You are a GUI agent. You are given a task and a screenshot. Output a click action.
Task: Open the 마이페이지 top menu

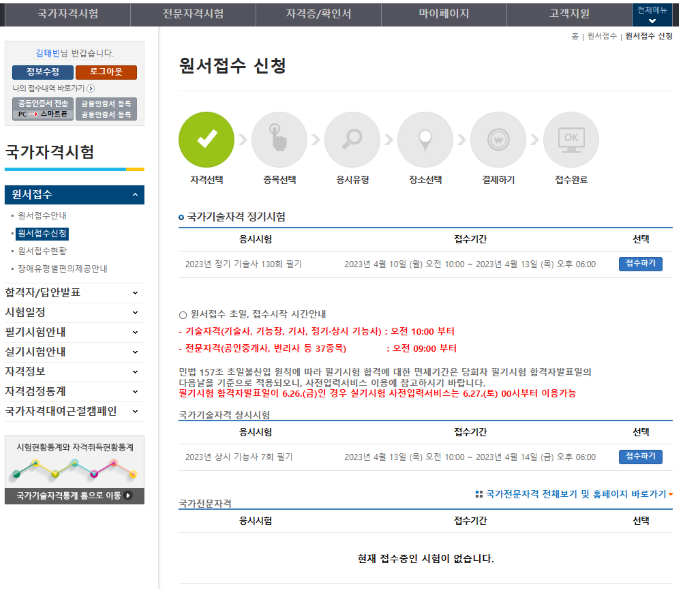tap(444, 14)
